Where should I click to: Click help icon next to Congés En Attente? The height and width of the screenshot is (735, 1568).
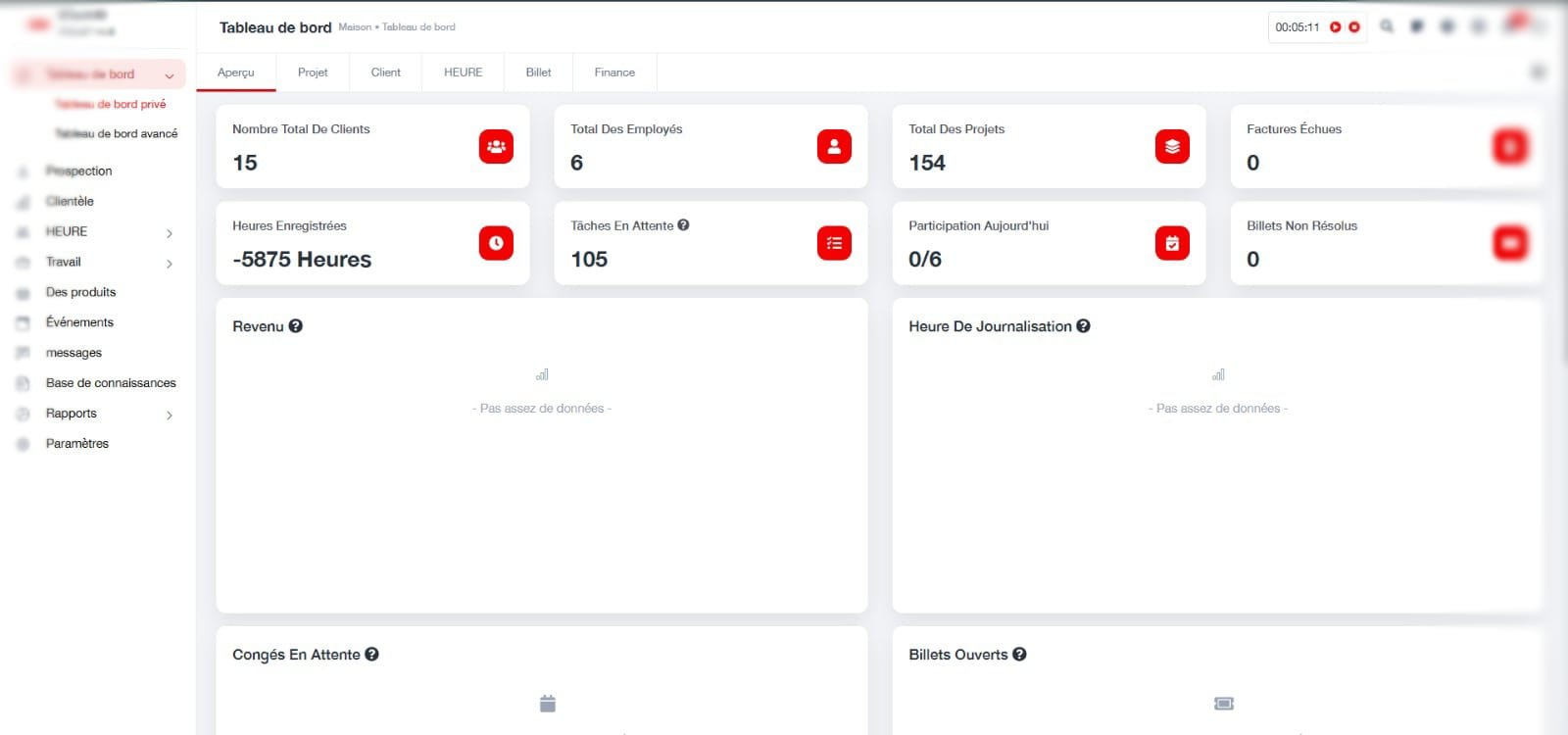371,655
